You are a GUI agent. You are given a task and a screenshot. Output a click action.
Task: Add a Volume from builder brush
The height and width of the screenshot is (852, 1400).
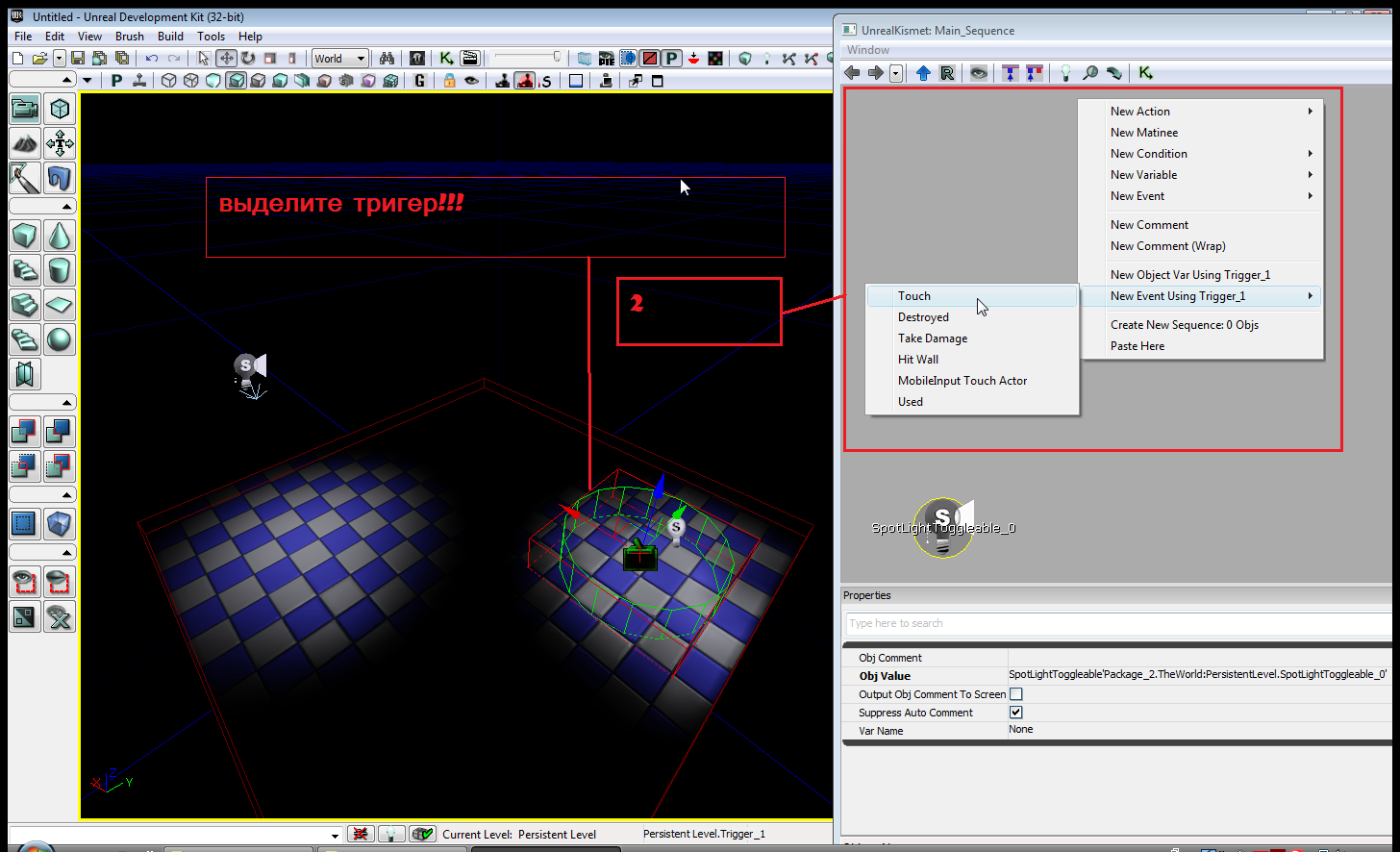point(60,524)
